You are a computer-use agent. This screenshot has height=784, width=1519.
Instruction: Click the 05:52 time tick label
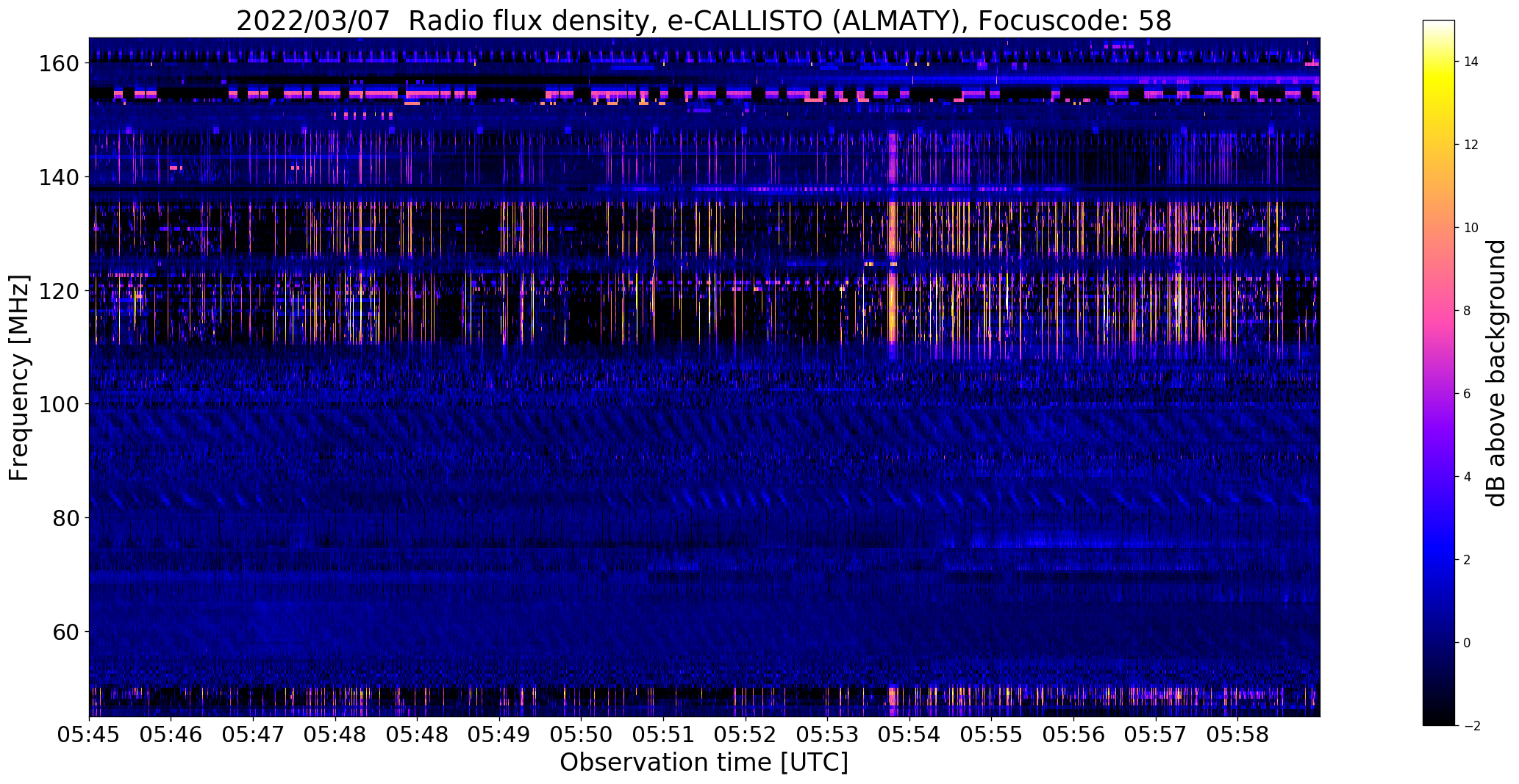[x=745, y=736]
